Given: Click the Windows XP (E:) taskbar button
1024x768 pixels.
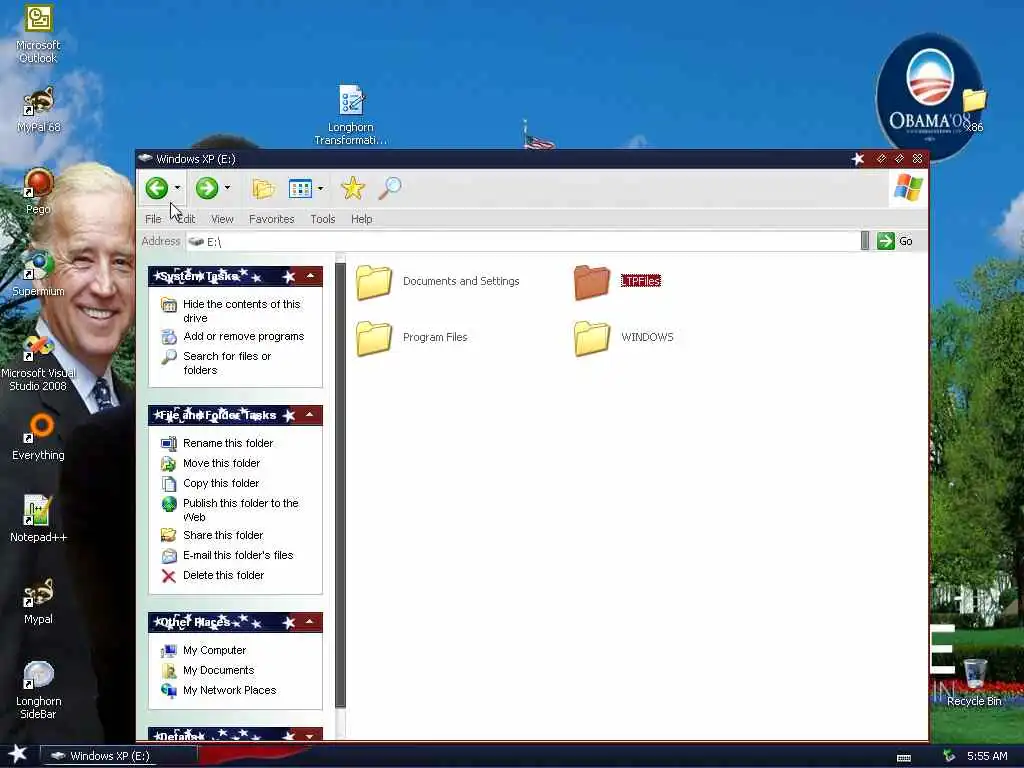Looking at the screenshot, I should coord(119,756).
